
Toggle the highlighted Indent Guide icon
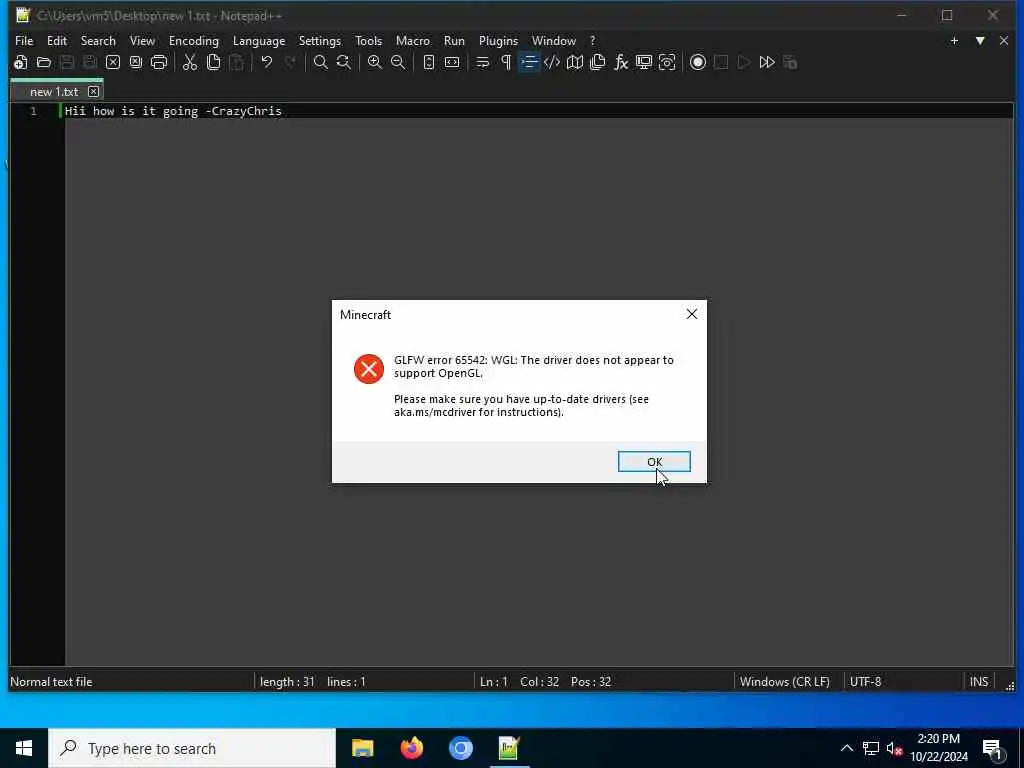[x=529, y=63]
